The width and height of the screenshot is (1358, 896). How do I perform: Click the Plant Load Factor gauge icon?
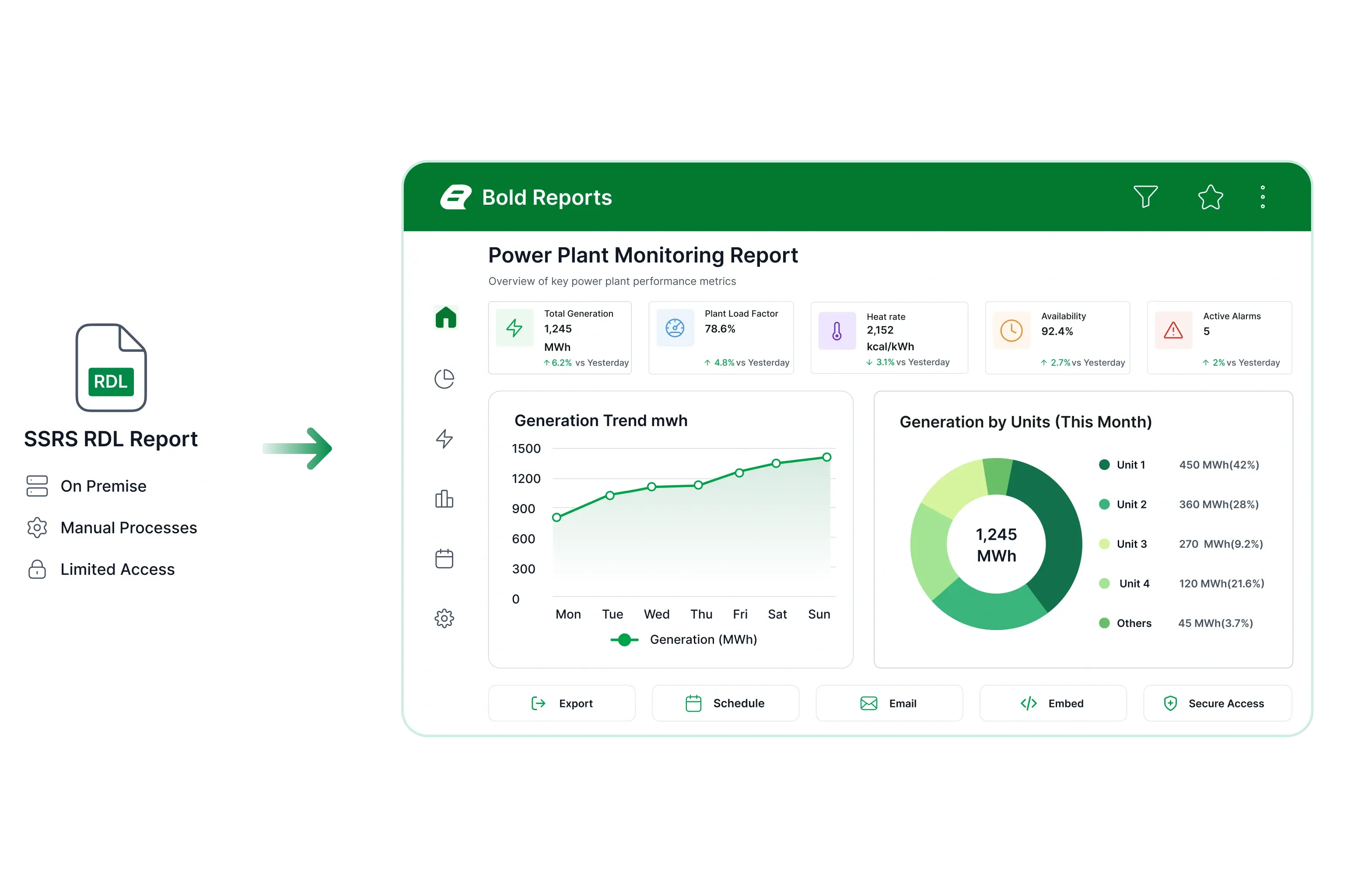point(675,327)
